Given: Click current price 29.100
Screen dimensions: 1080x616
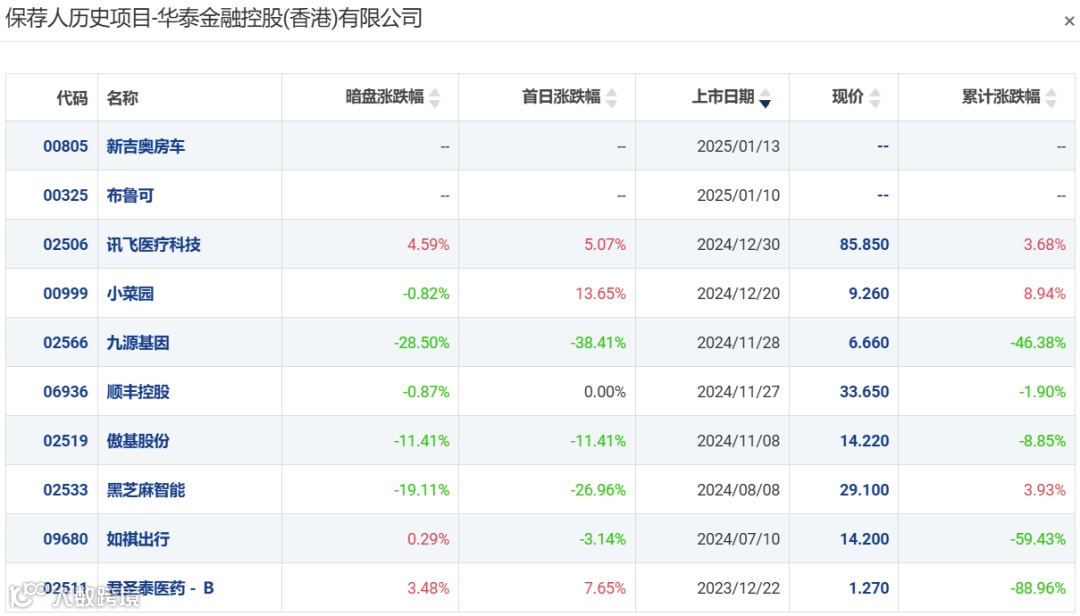Looking at the screenshot, I should coord(864,490).
